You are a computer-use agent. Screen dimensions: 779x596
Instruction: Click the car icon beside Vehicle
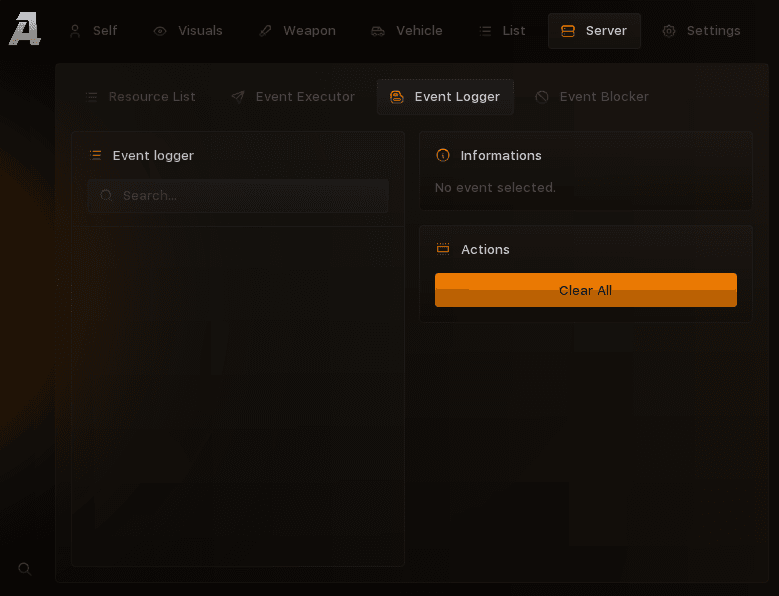pyautogui.click(x=378, y=31)
